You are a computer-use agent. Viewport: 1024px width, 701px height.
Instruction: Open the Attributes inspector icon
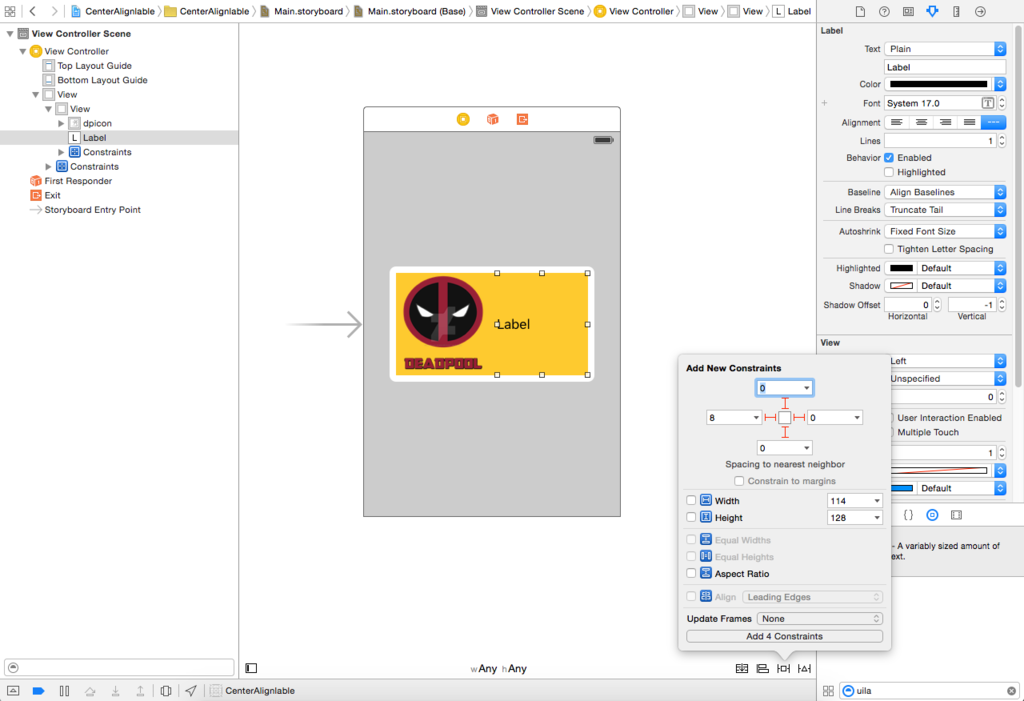tap(932, 11)
